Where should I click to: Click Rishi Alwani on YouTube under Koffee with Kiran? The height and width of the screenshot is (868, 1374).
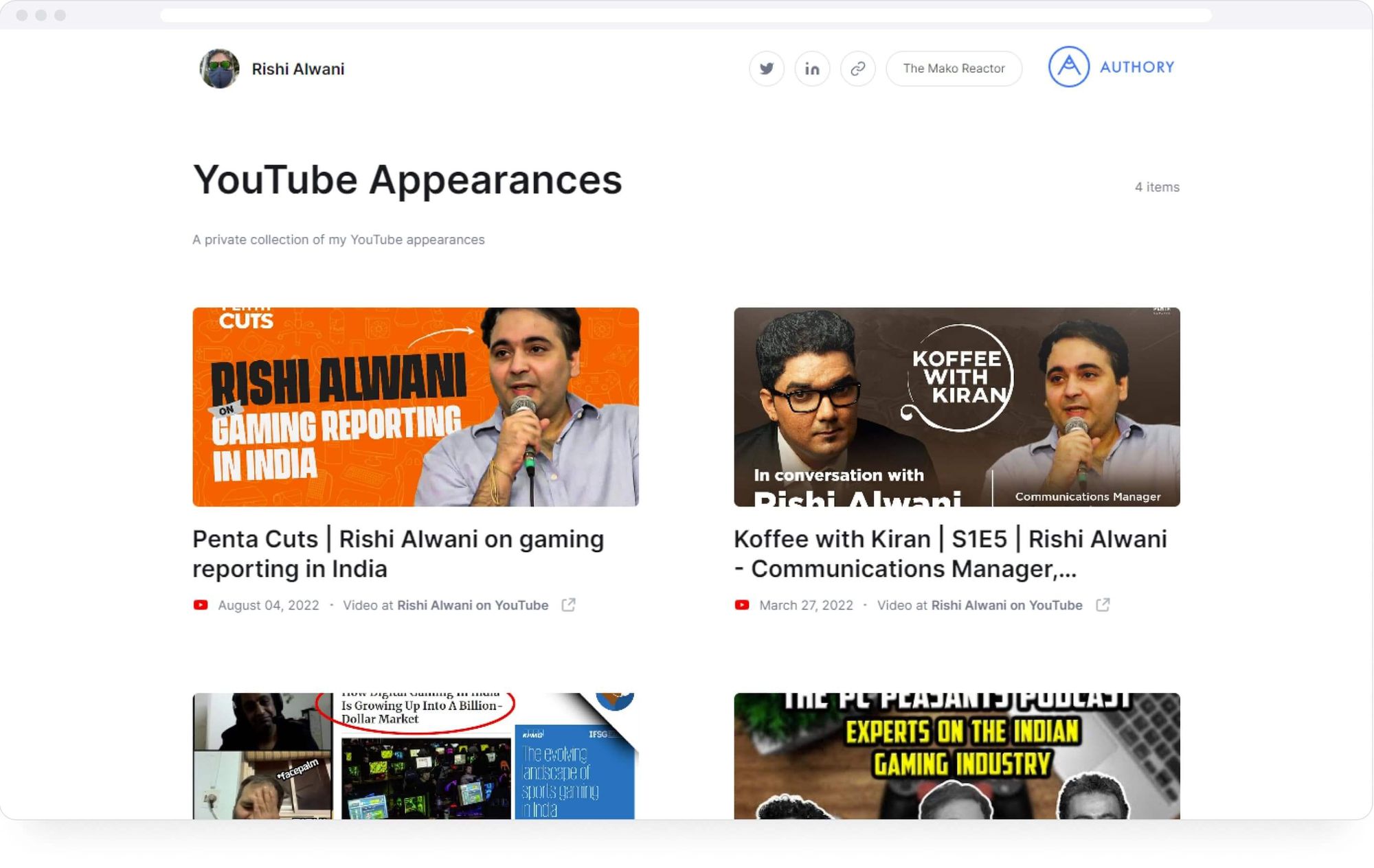click(1006, 605)
